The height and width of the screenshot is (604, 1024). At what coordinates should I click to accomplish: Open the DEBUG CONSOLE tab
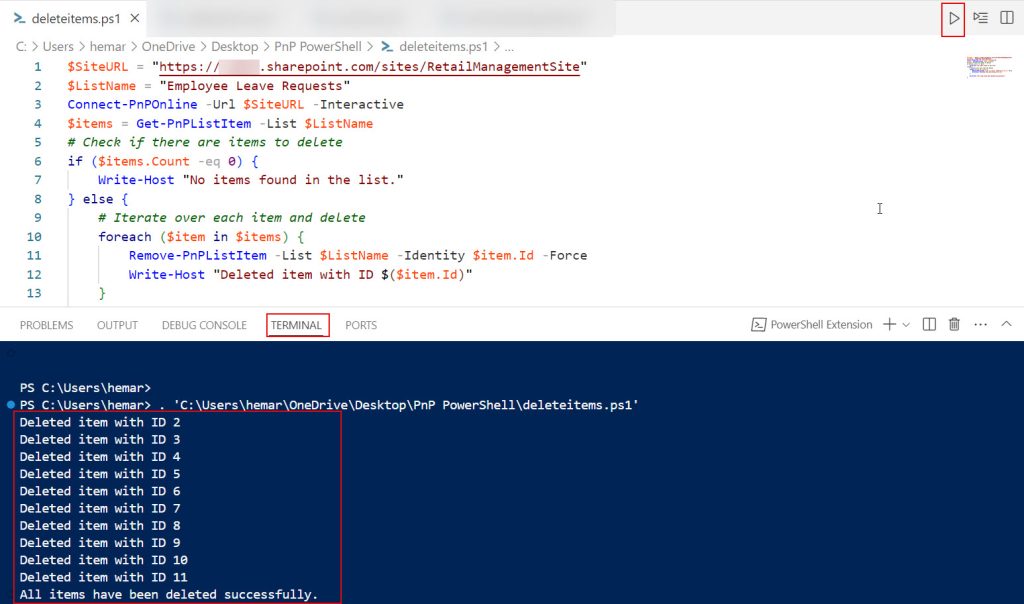(x=204, y=325)
